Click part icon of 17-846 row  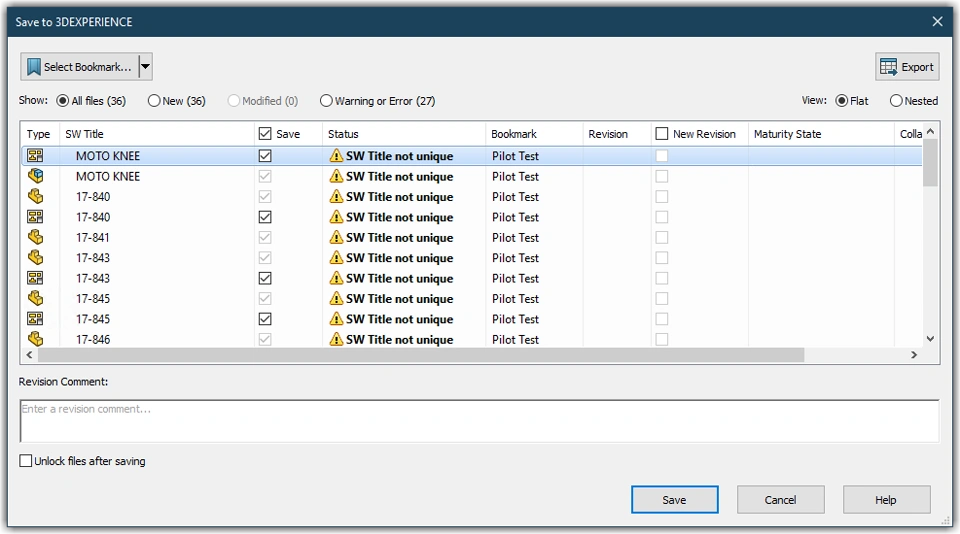(x=36, y=339)
